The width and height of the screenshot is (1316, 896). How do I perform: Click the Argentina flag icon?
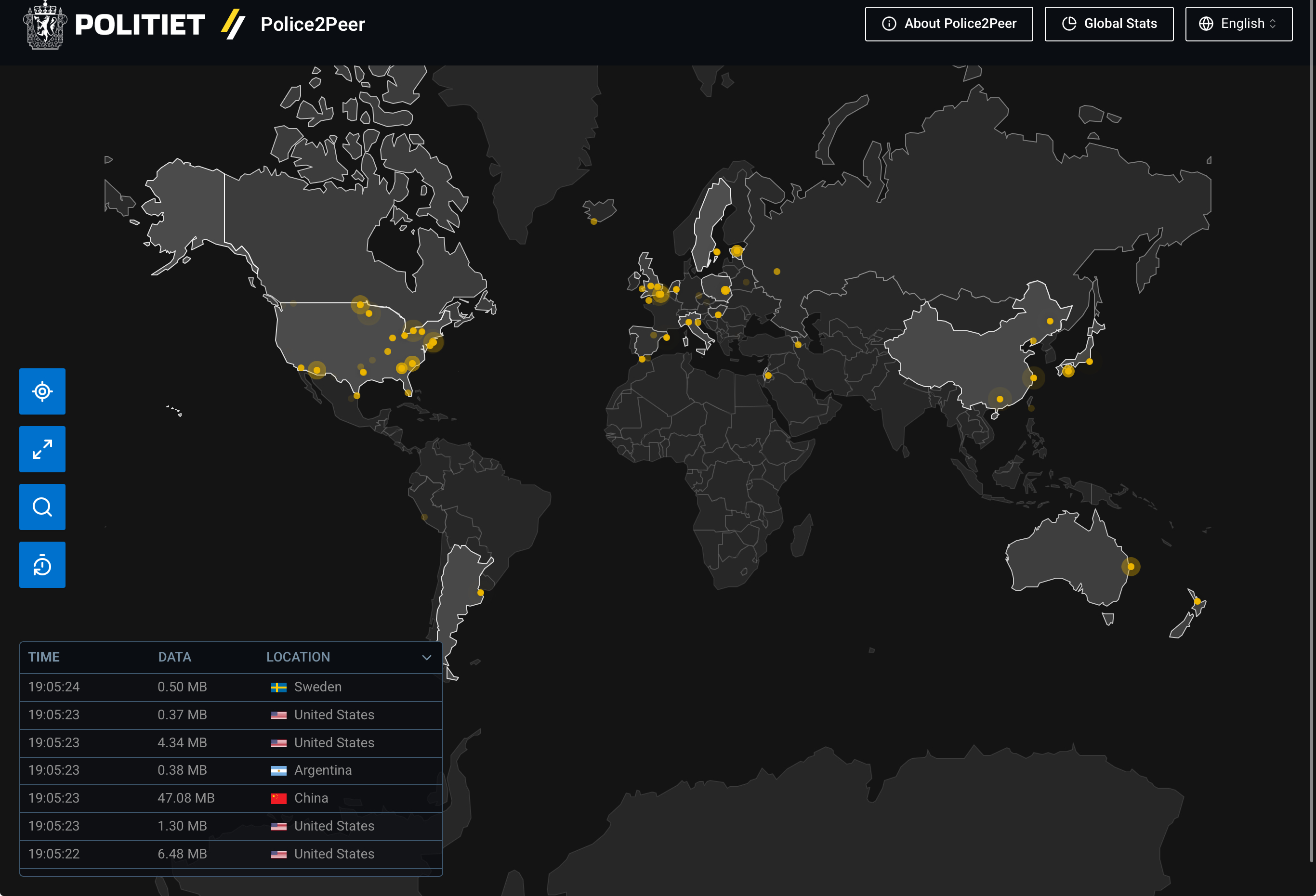pyautogui.click(x=278, y=770)
